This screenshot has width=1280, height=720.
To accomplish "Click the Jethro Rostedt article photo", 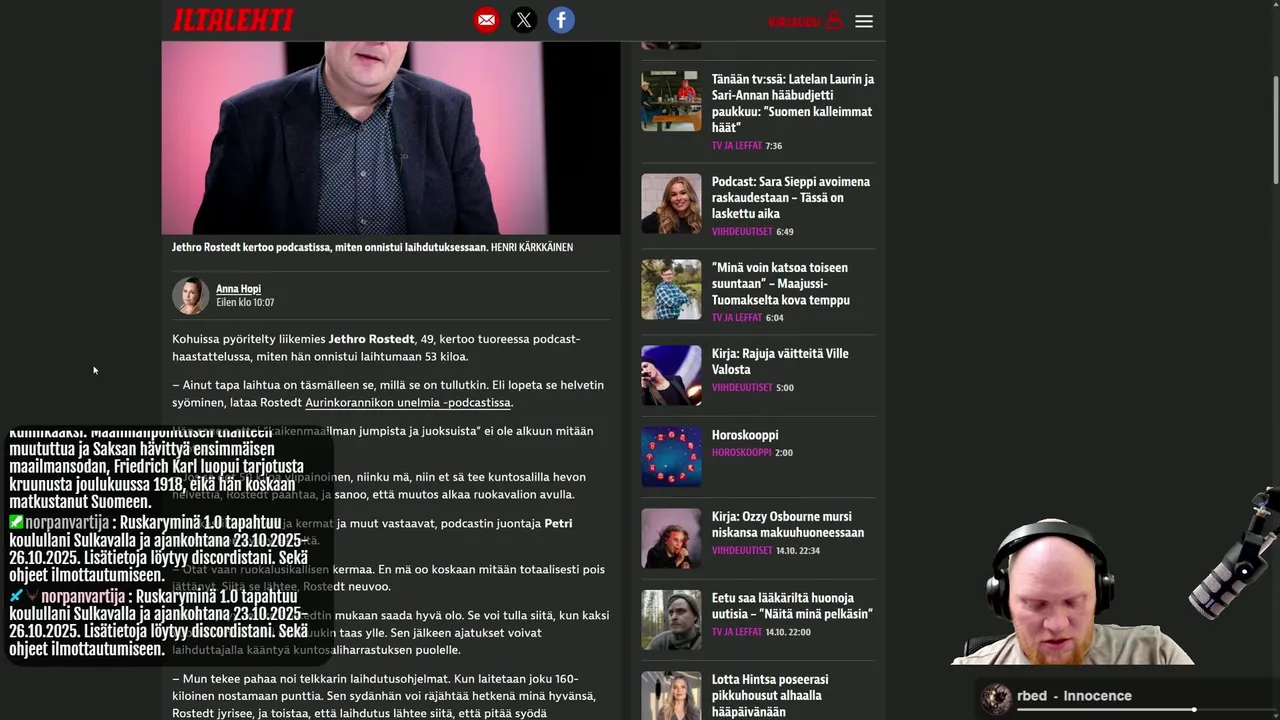I will click(391, 138).
